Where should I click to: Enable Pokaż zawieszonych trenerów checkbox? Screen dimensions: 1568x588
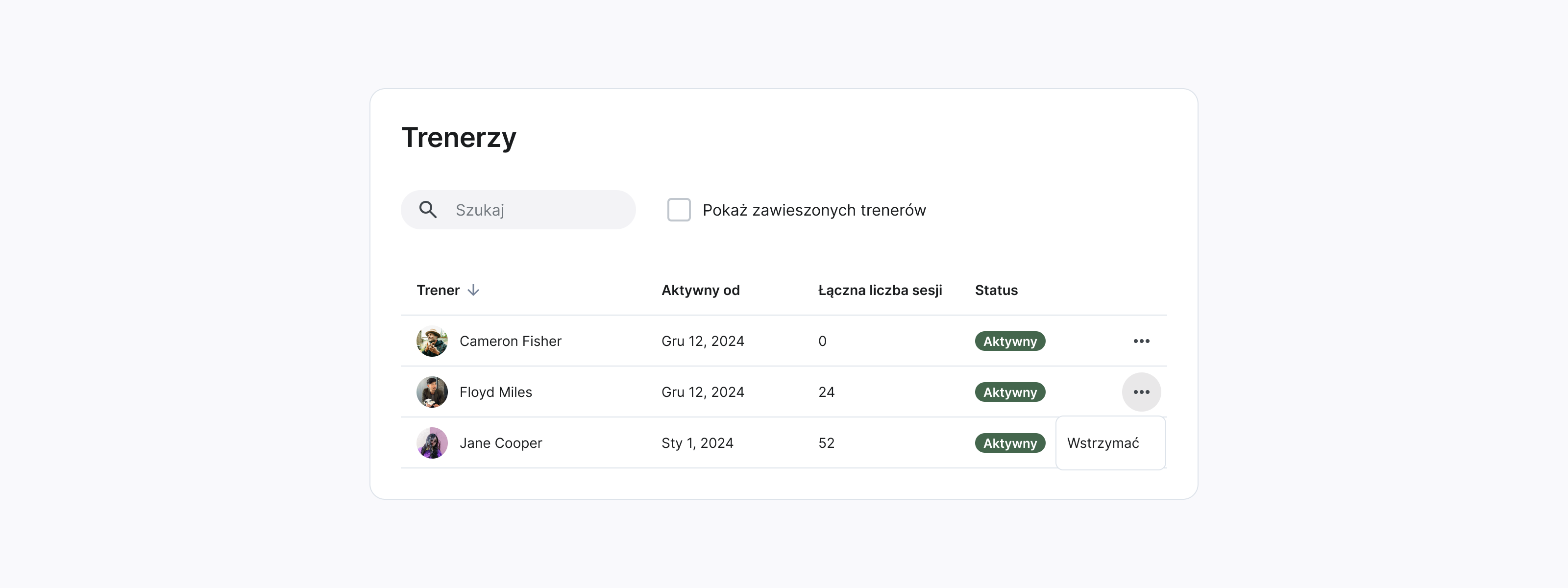pos(679,210)
